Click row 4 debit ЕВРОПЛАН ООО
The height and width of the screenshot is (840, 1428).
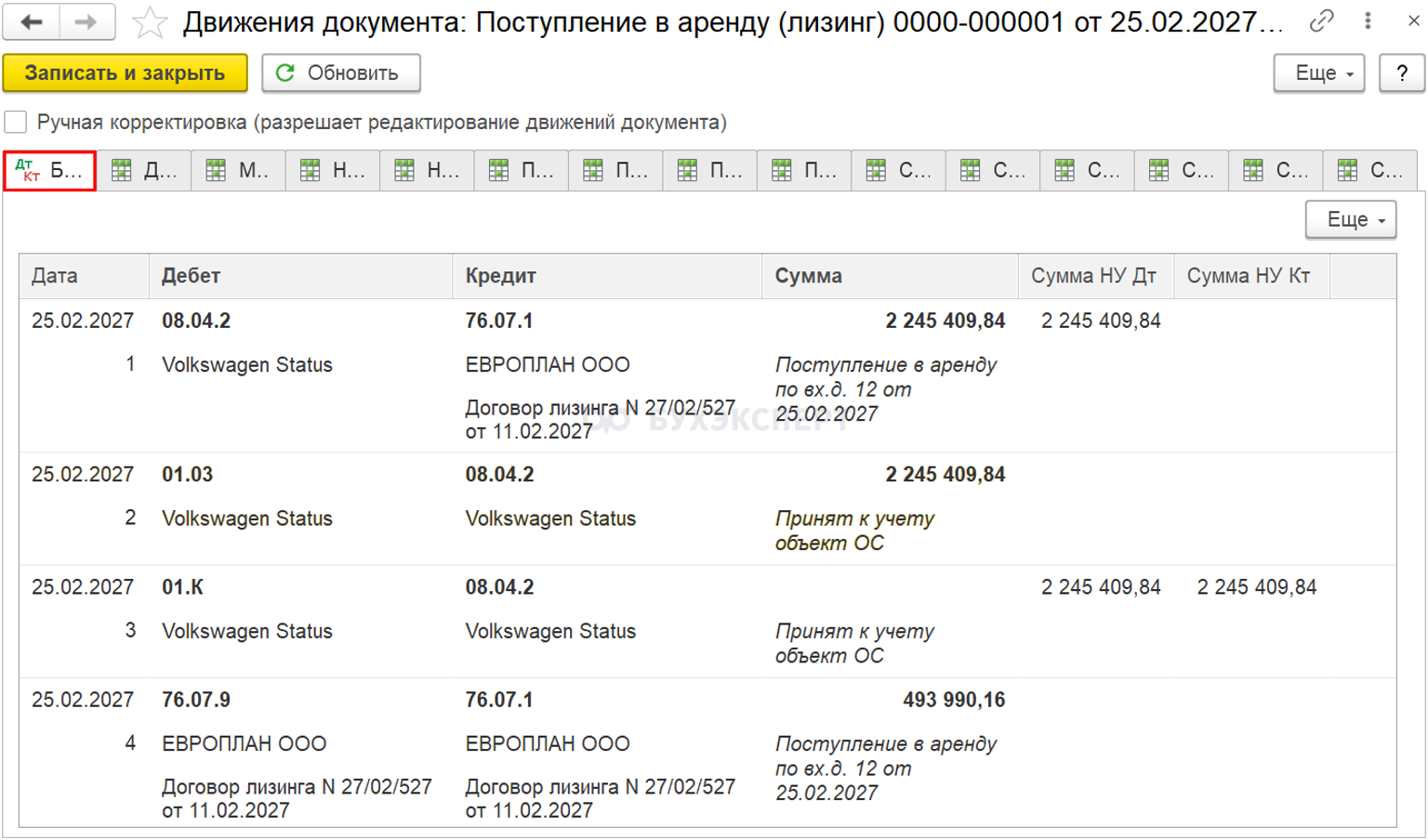point(245,743)
